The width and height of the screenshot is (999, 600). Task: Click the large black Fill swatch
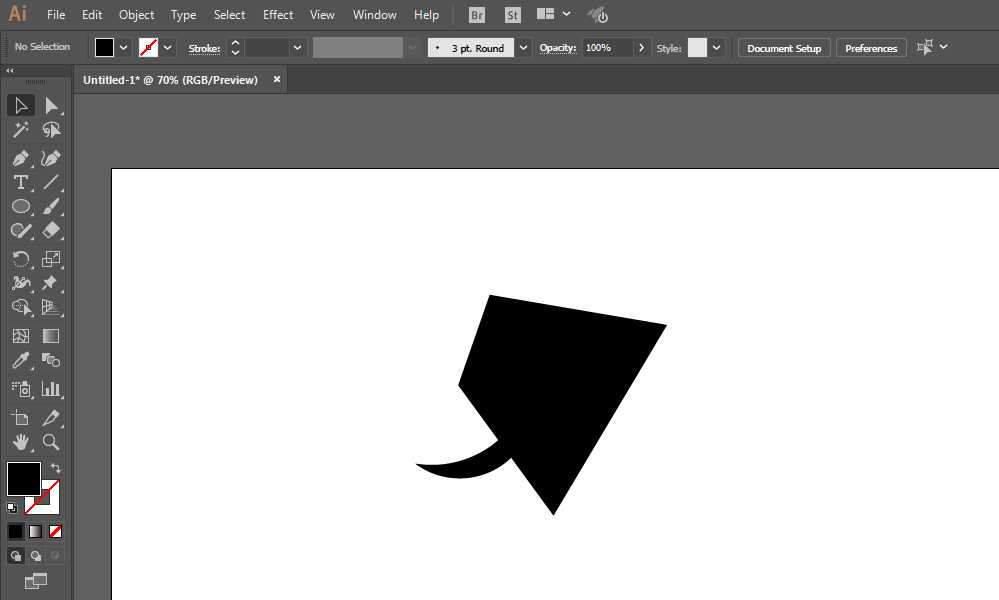pos(23,478)
